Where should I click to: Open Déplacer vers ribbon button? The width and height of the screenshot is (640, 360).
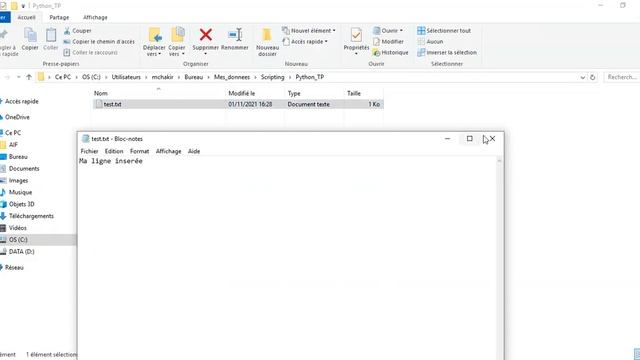[x=154, y=42]
